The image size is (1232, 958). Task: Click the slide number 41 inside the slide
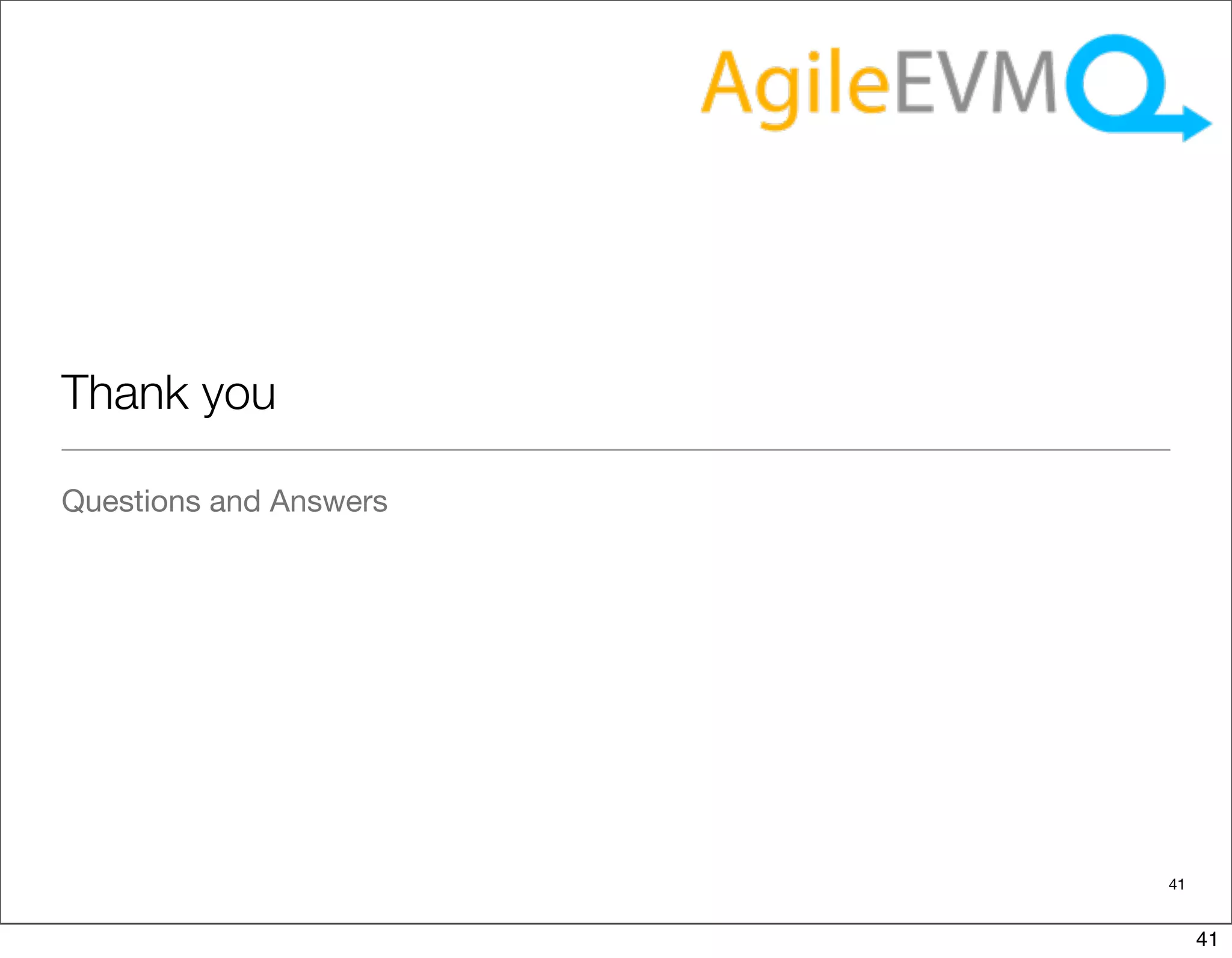[1176, 884]
